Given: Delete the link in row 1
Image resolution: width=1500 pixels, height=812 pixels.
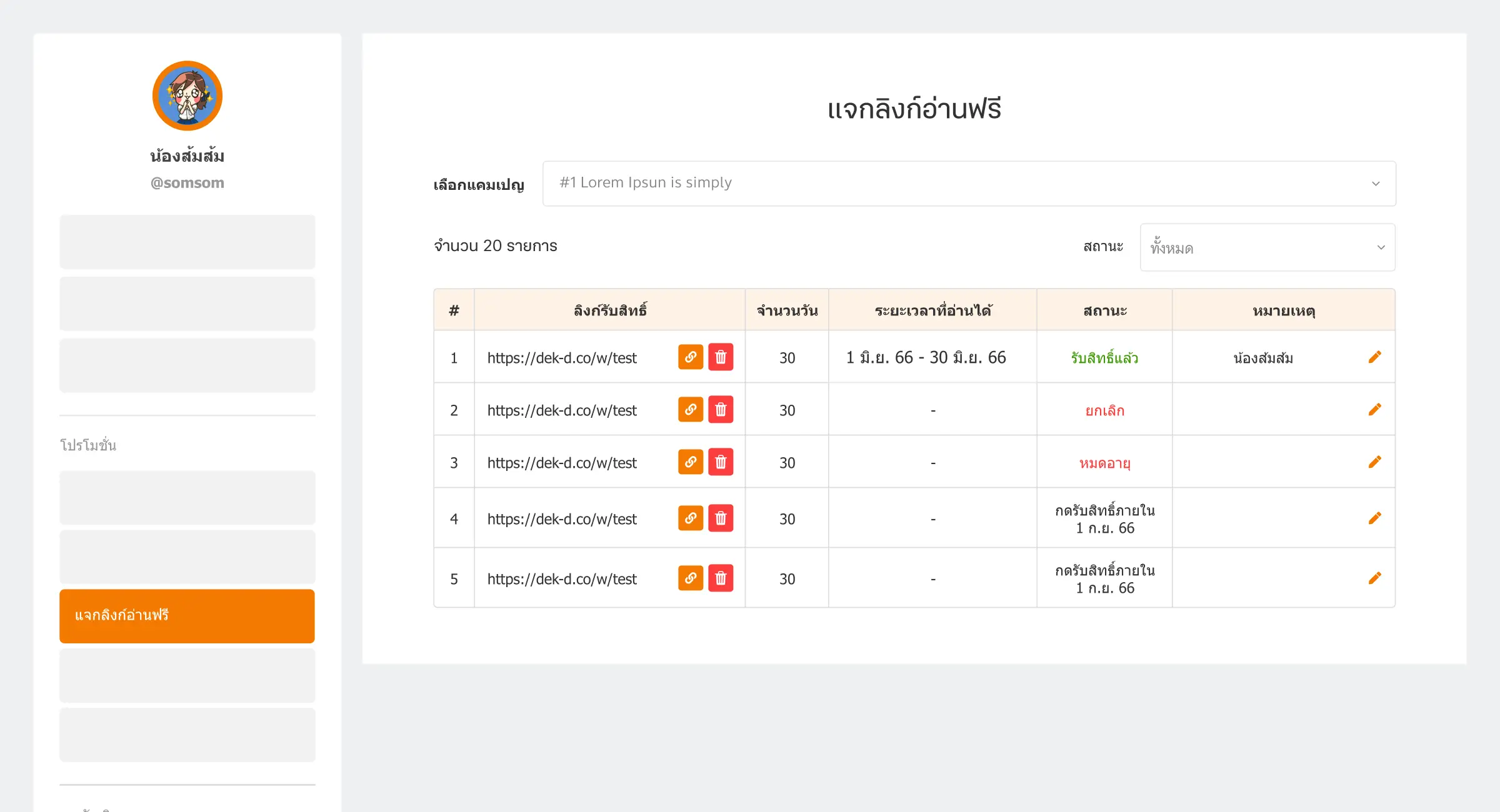Looking at the screenshot, I should click(721, 357).
